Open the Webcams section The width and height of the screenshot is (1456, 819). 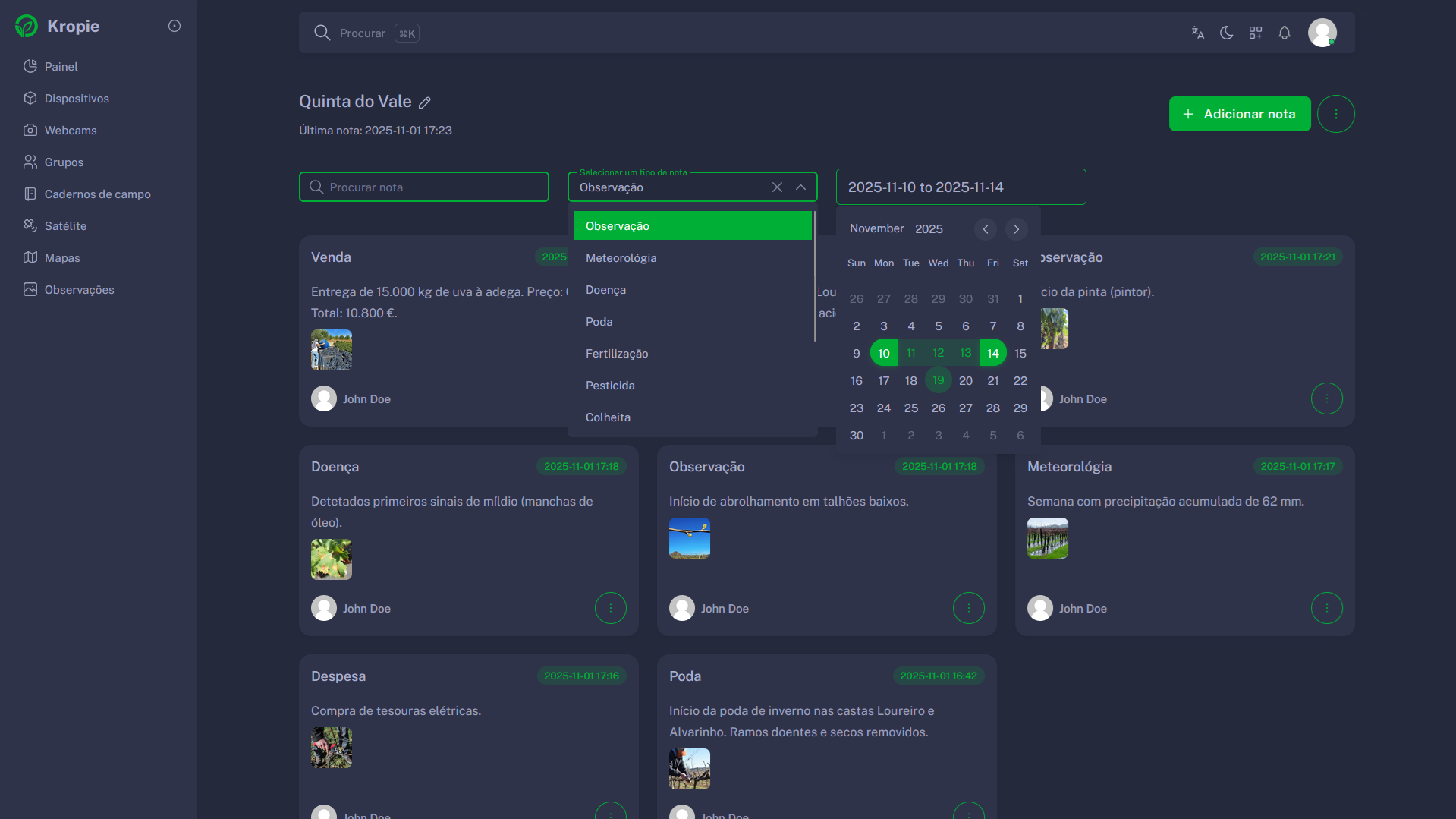(x=70, y=130)
